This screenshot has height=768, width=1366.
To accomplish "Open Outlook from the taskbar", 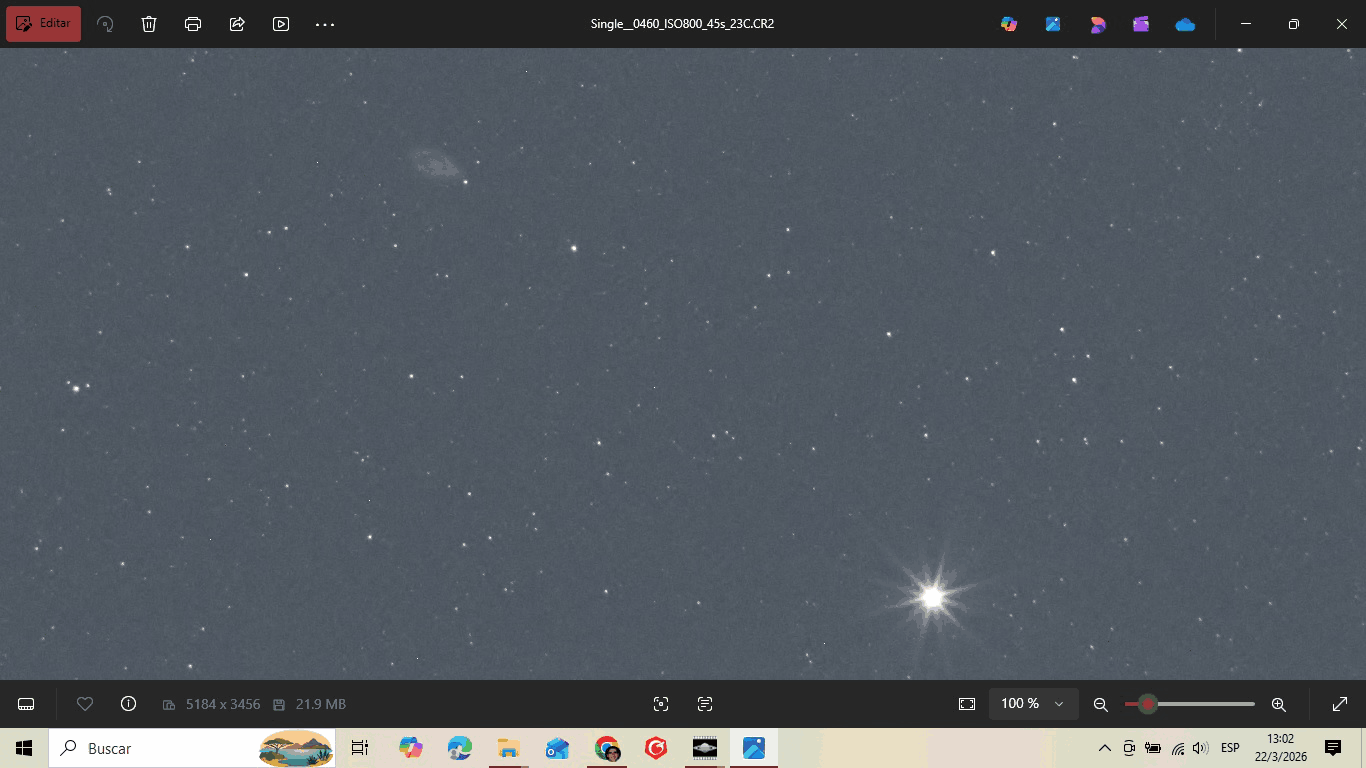I will point(557,748).
